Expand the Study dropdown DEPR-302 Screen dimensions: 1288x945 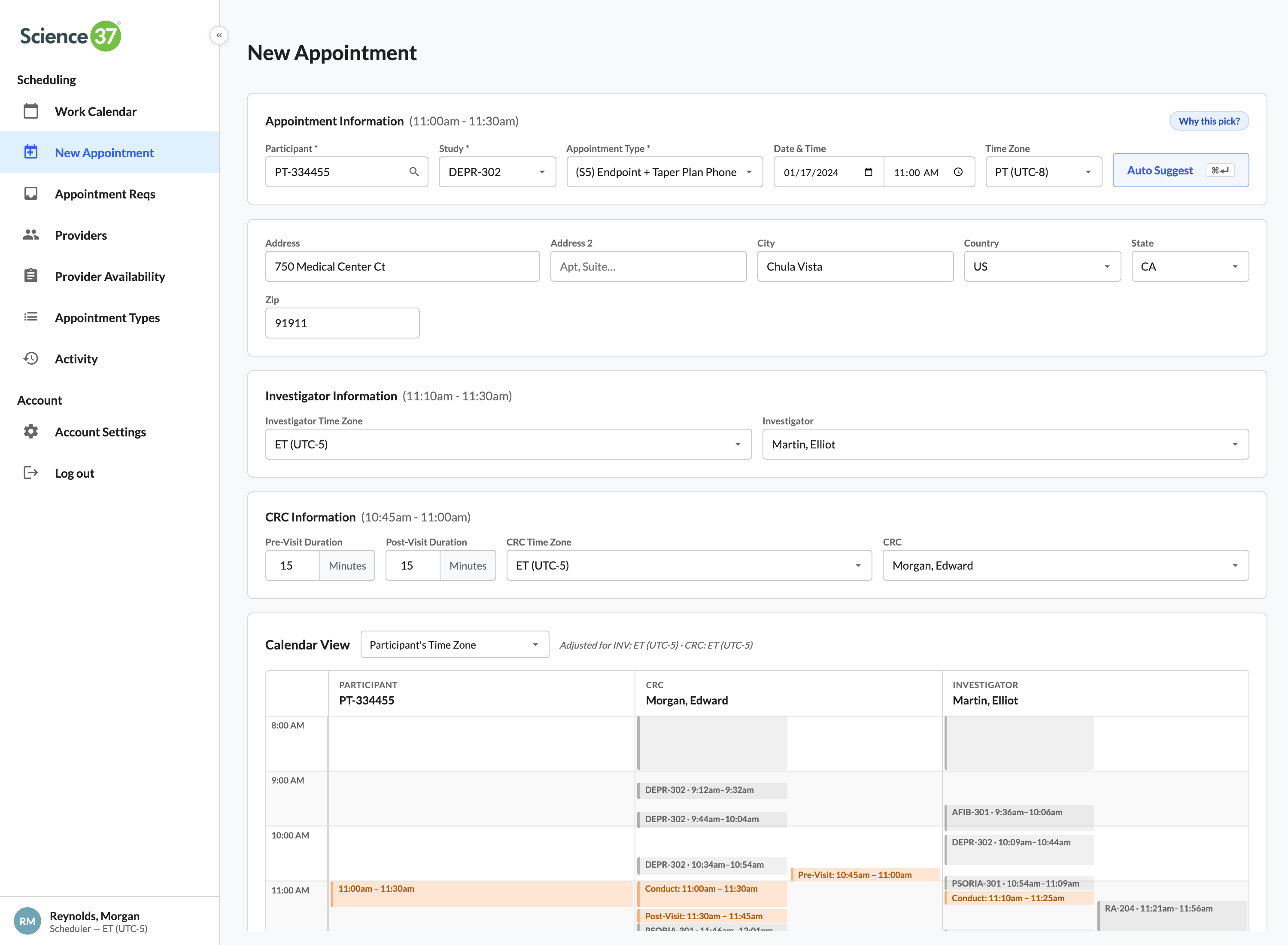coord(497,172)
